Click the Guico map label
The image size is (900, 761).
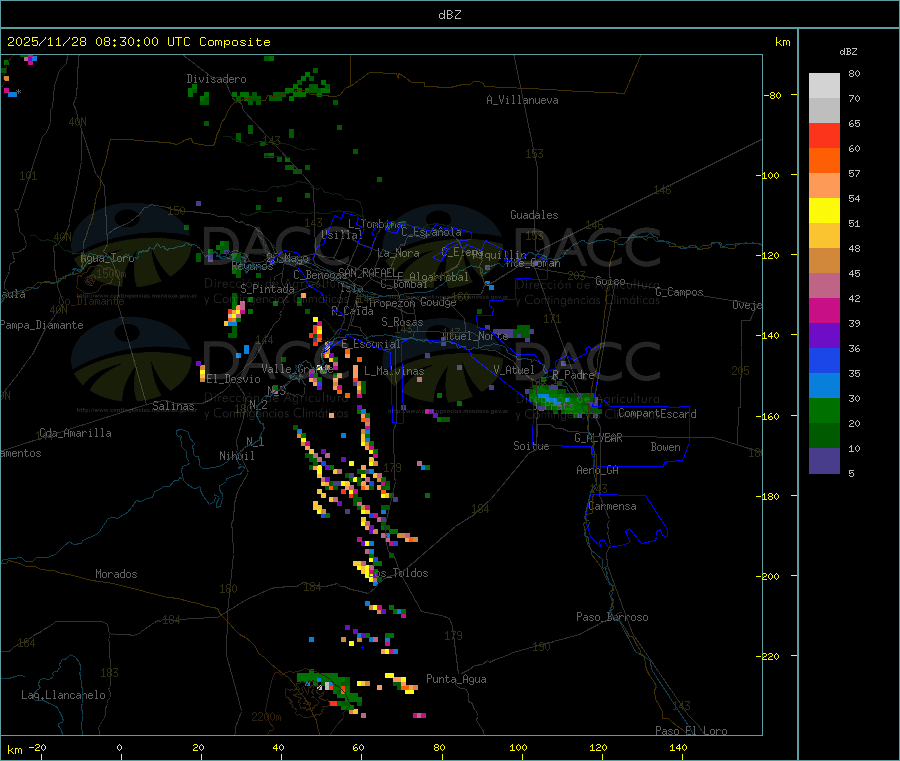(x=610, y=281)
